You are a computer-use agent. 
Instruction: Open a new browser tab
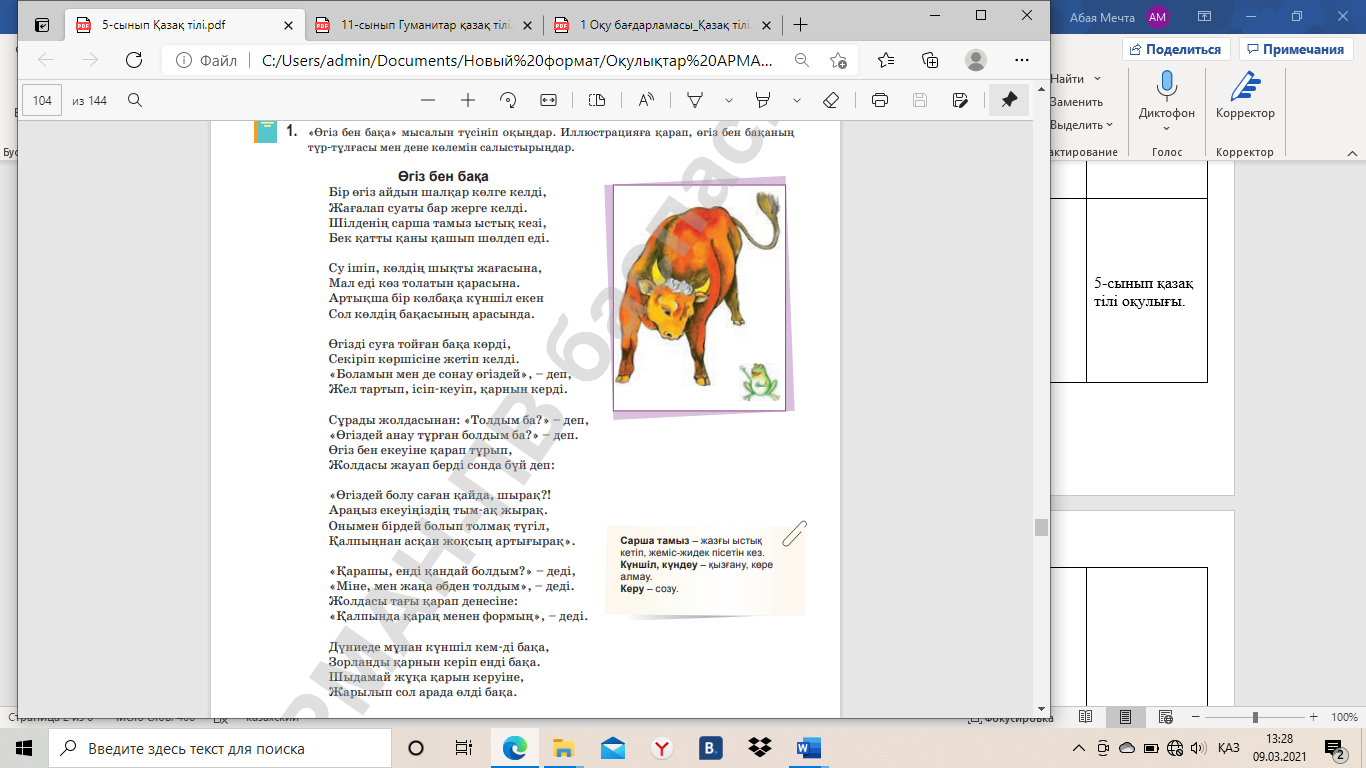[x=800, y=25]
